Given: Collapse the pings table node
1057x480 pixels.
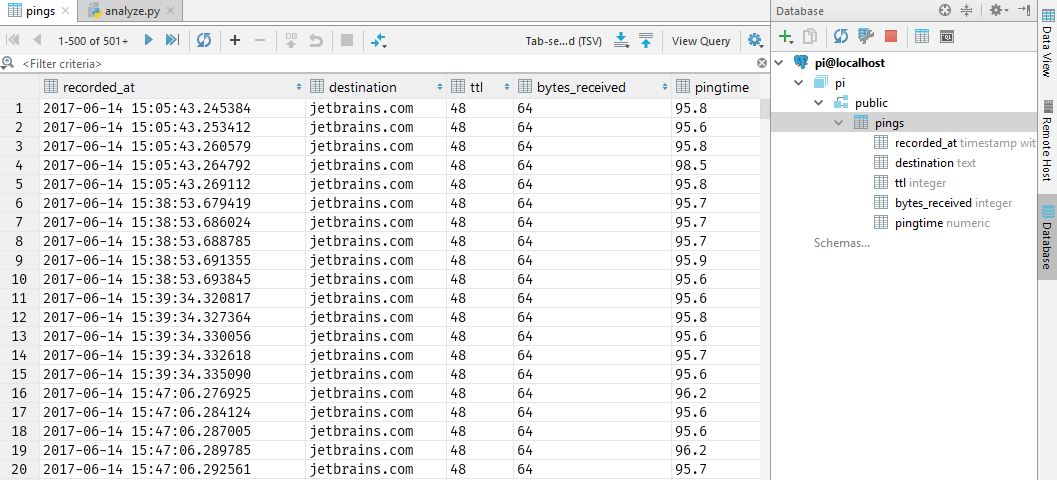Looking at the screenshot, I should [x=839, y=123].
